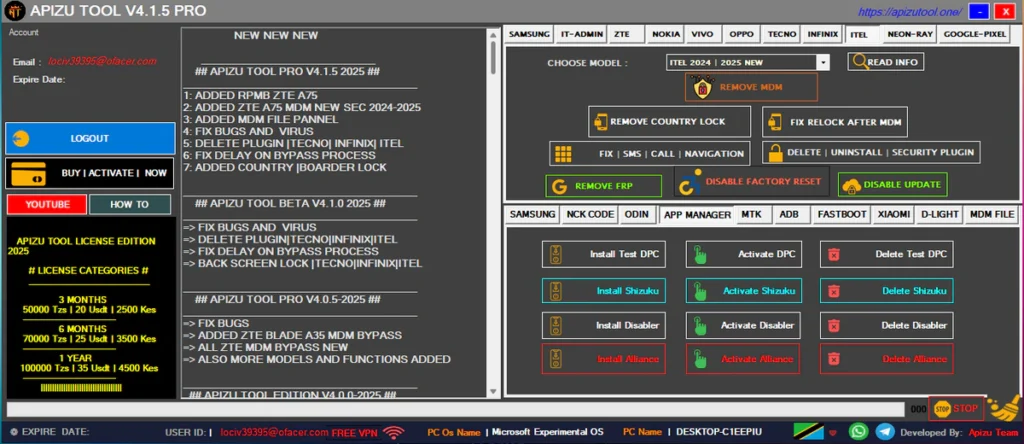Select the APP MANAGER tab
Screen dimensions: 1024x444
pos(696,215)
